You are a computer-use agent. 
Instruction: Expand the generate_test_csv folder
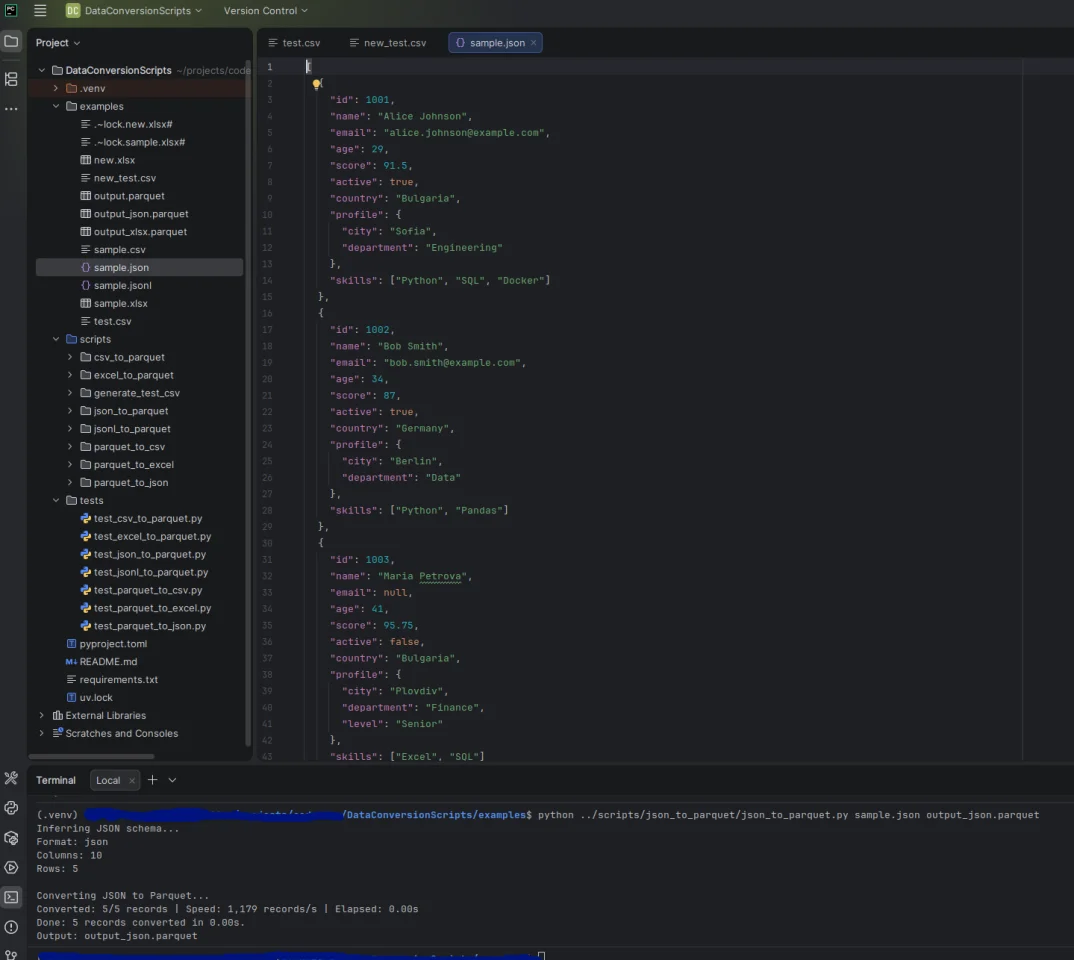click(70, 392)
